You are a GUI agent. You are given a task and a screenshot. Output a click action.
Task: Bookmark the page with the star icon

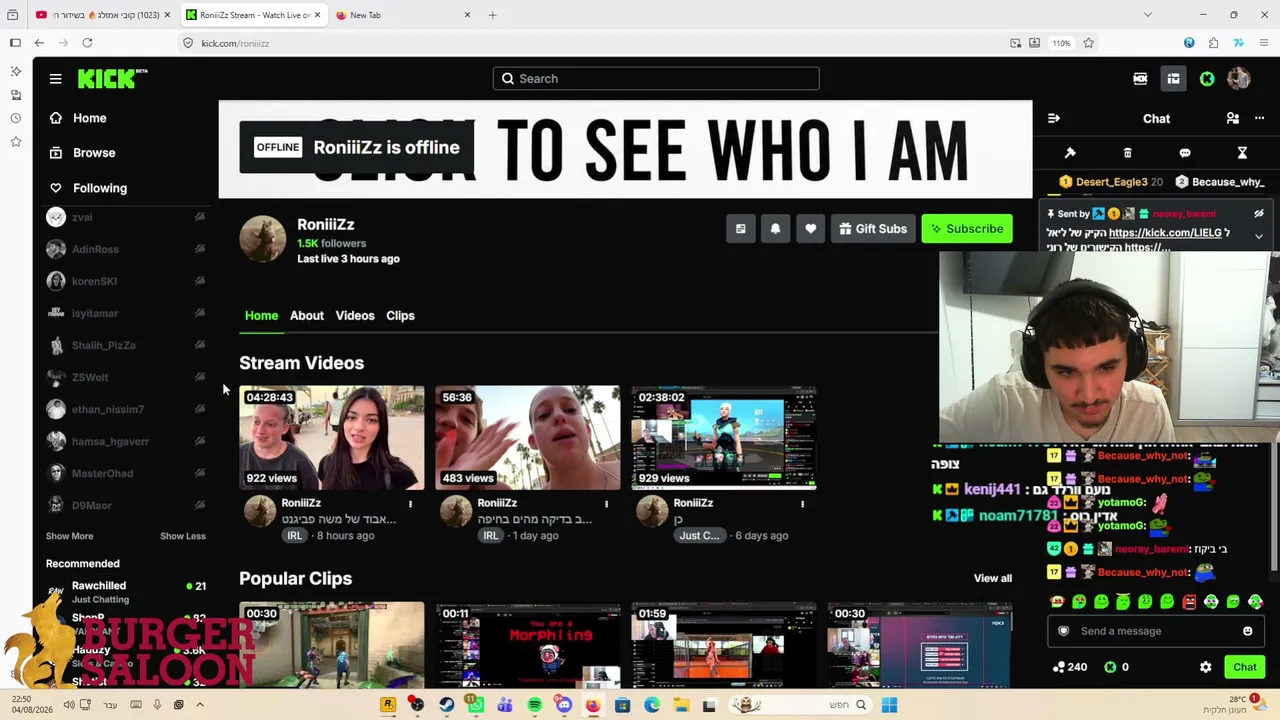[x=1088, y=43]
